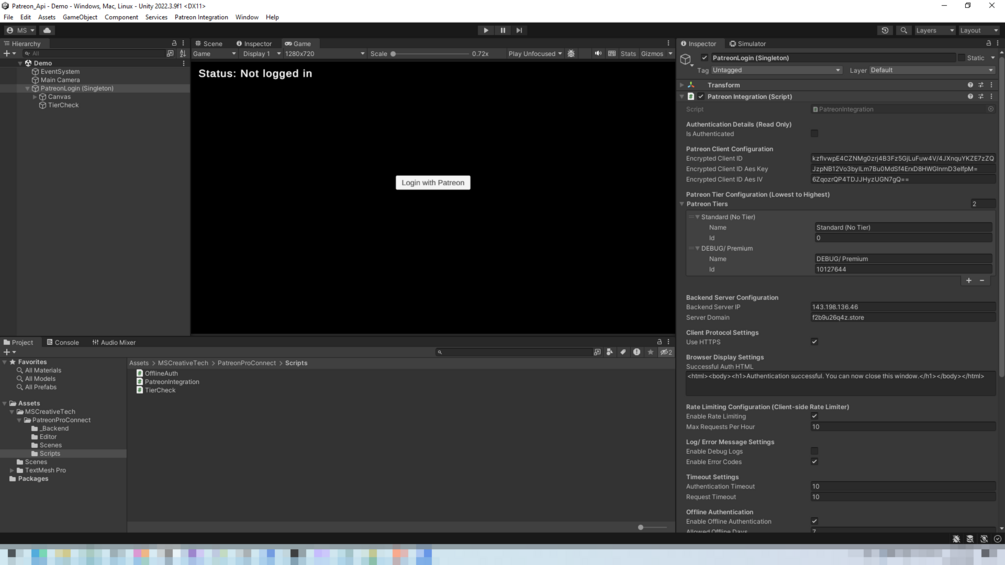Click the Pause button in the top toolbar
This screenshot has width=1005, height=565.
tap(502, 30)
